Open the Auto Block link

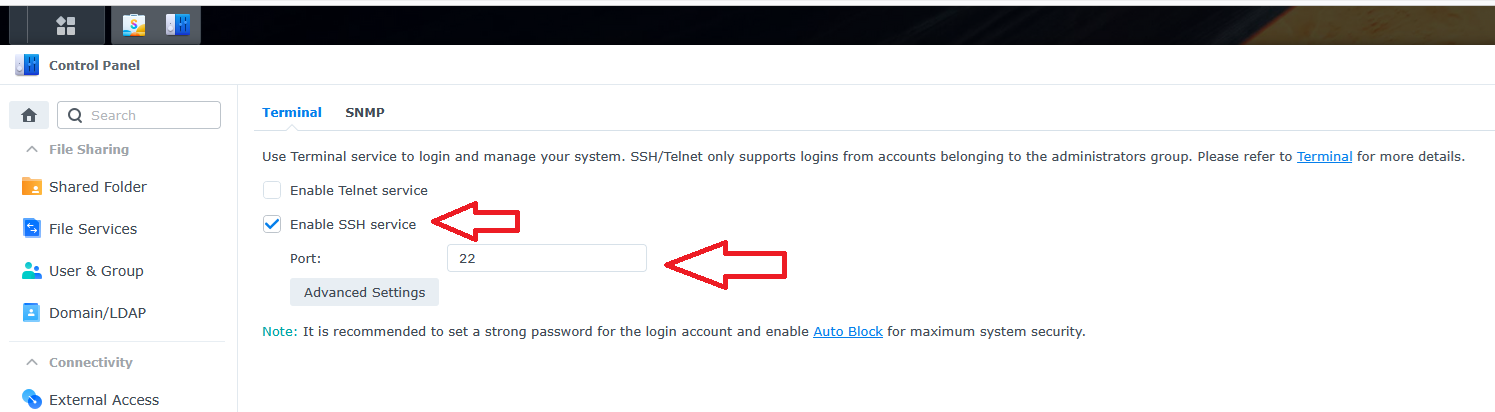tap(848, 331)
